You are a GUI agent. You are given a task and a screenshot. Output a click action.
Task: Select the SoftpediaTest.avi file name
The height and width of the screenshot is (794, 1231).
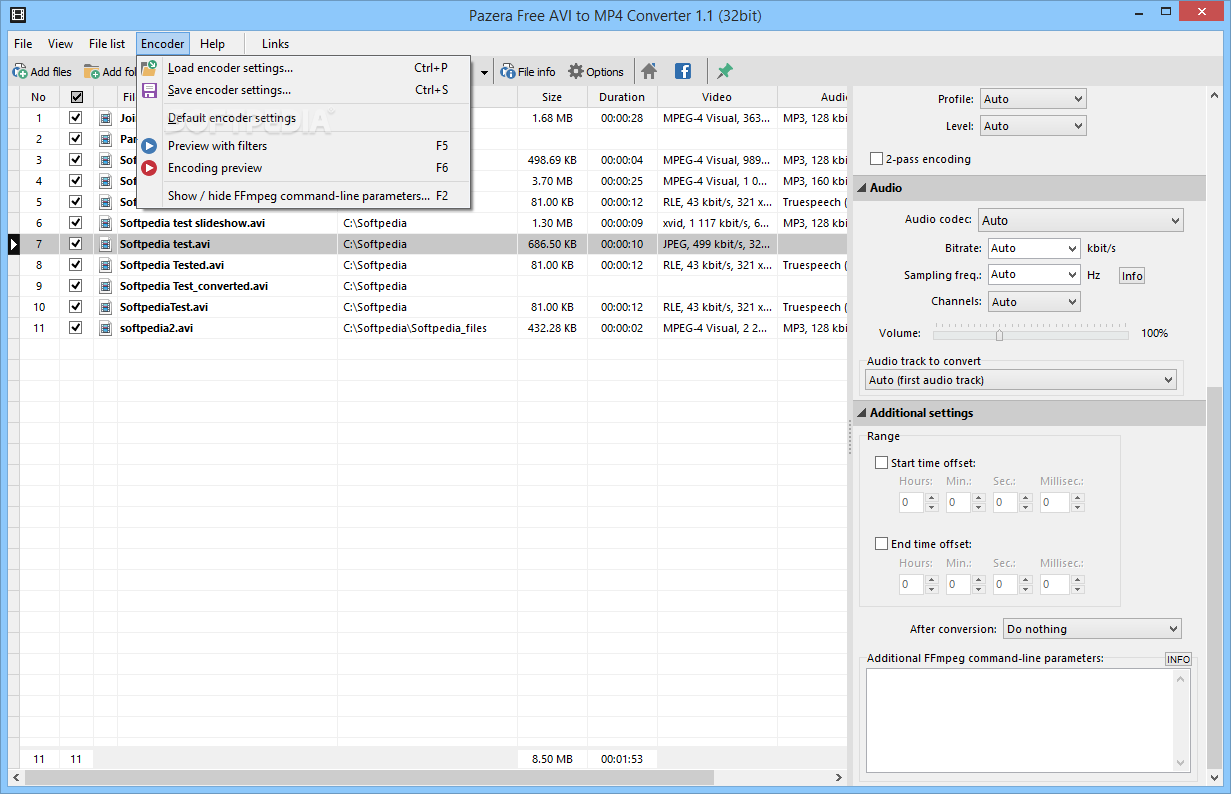(164, 307)
